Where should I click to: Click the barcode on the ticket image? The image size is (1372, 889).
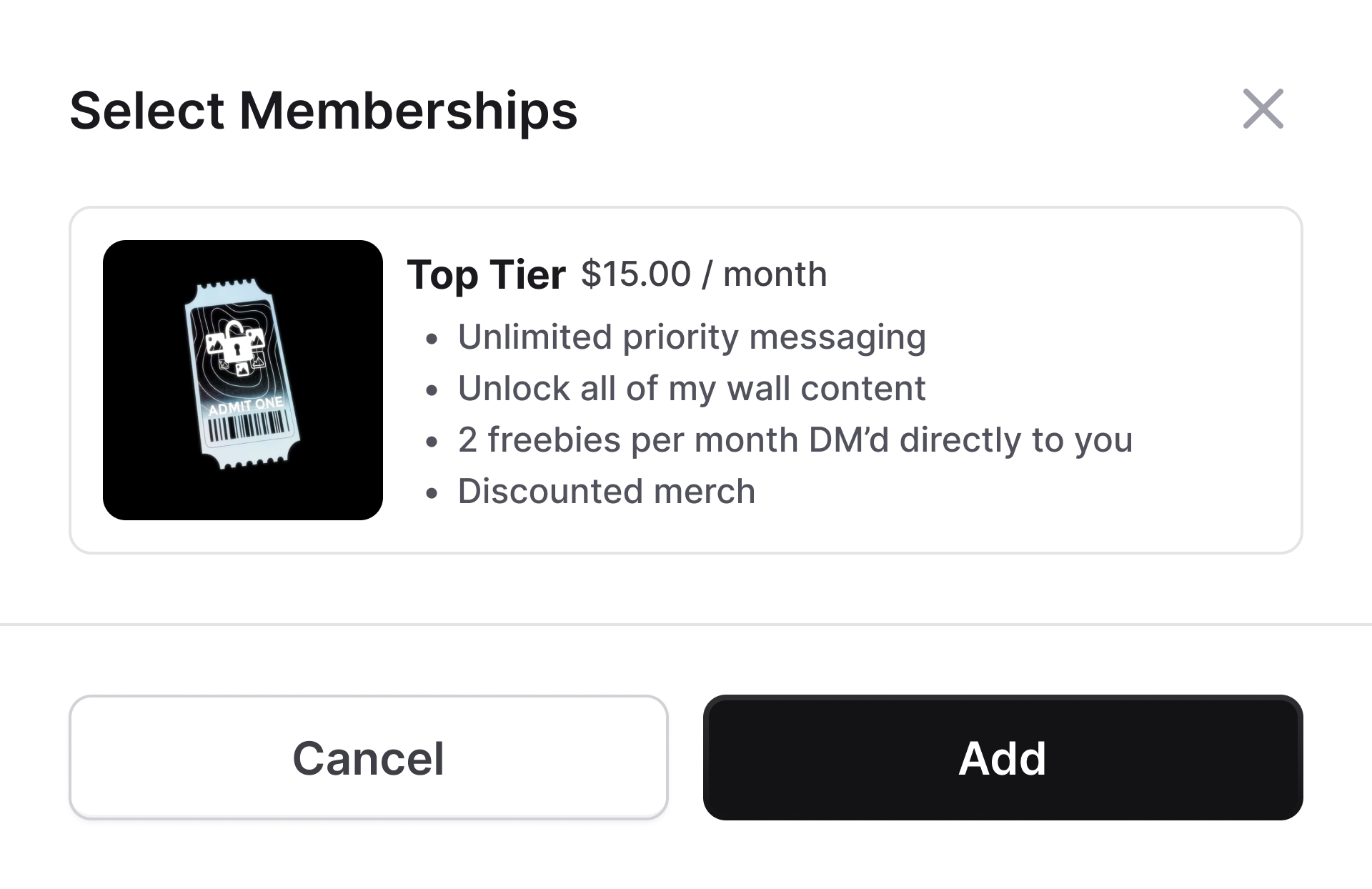(x=249, y=427)
